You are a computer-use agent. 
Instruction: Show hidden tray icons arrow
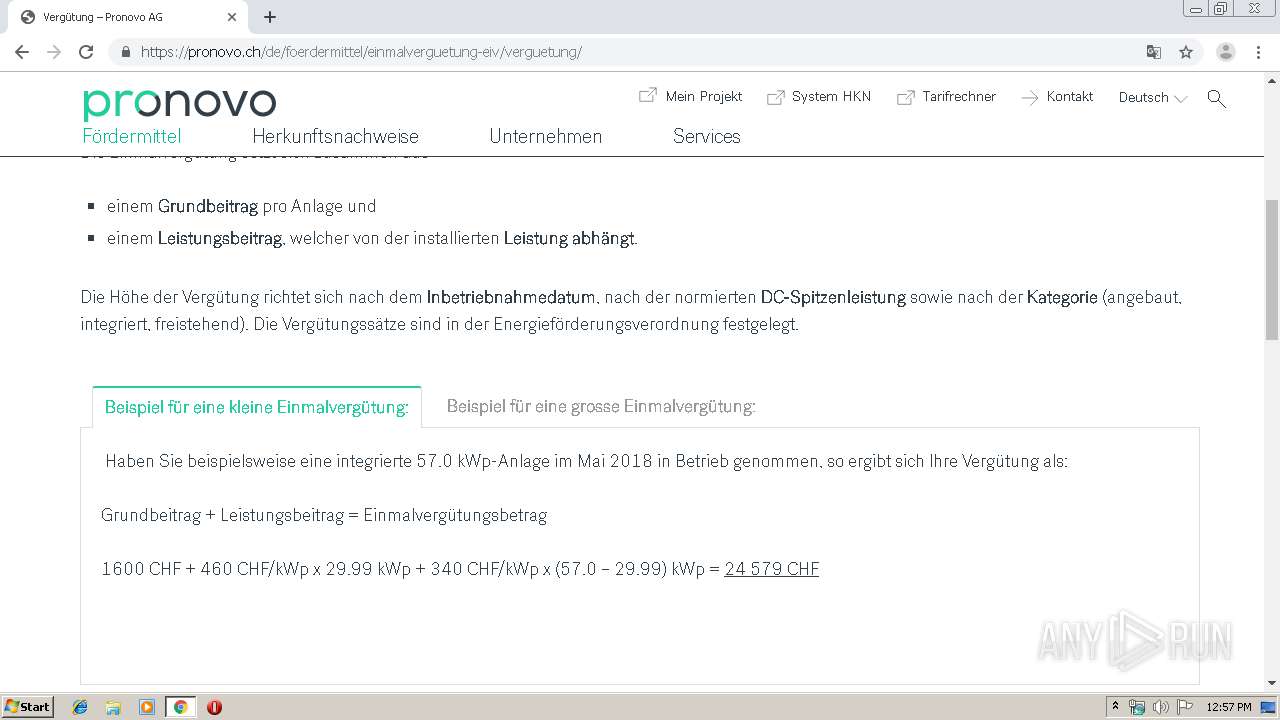coord(1115,707)
